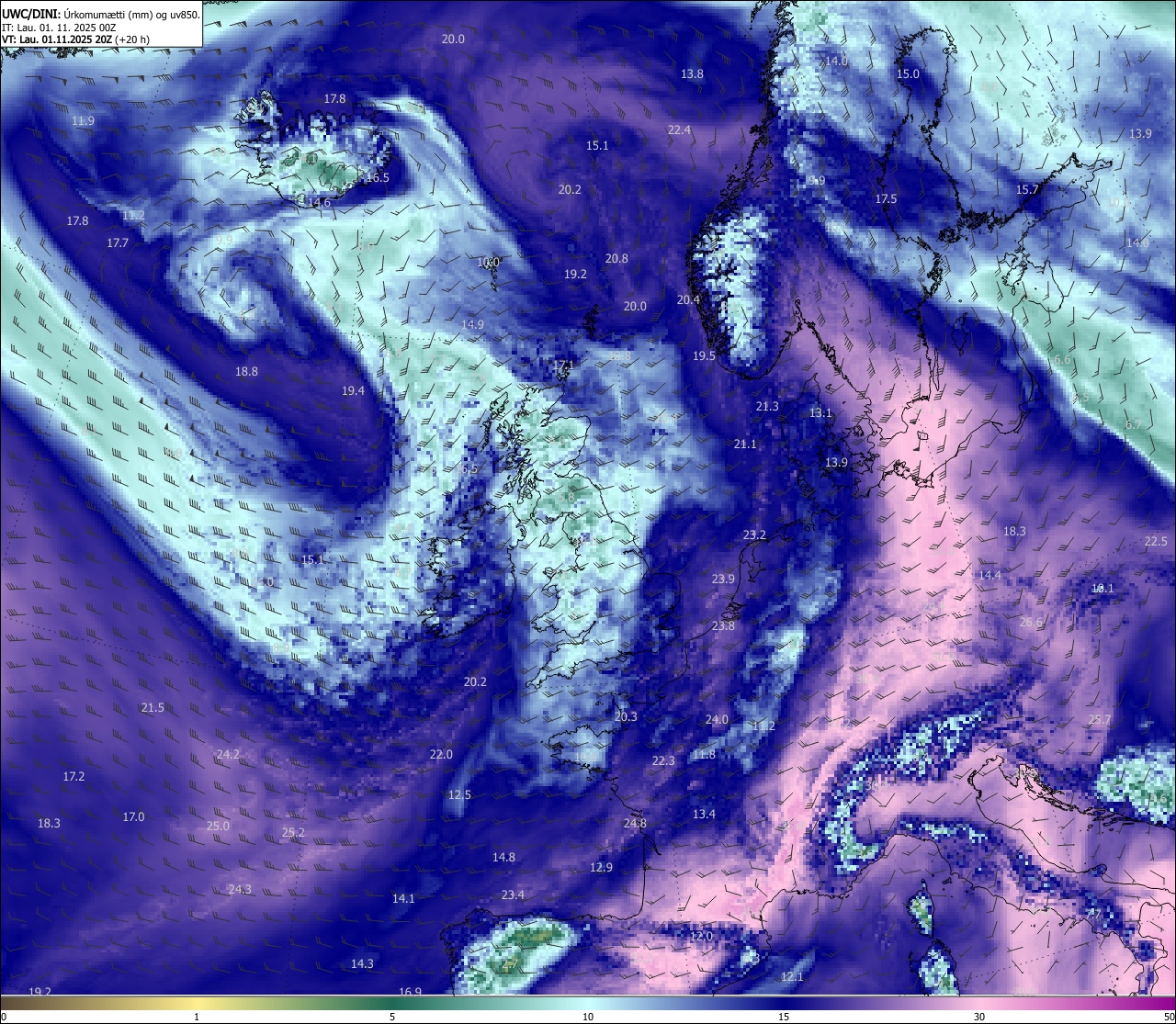The height and width of the screenshot is (1024, 1176).
Task: Click the 25.7 value label
Action: (1100, 719)
